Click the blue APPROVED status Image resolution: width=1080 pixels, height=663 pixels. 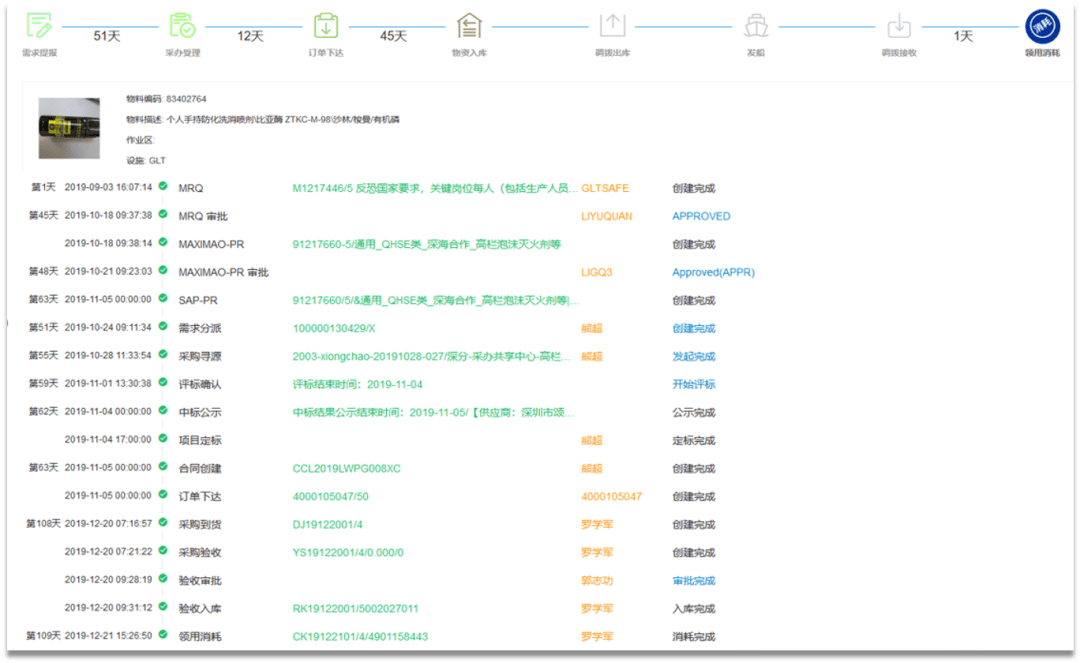[x=701, y=216]
